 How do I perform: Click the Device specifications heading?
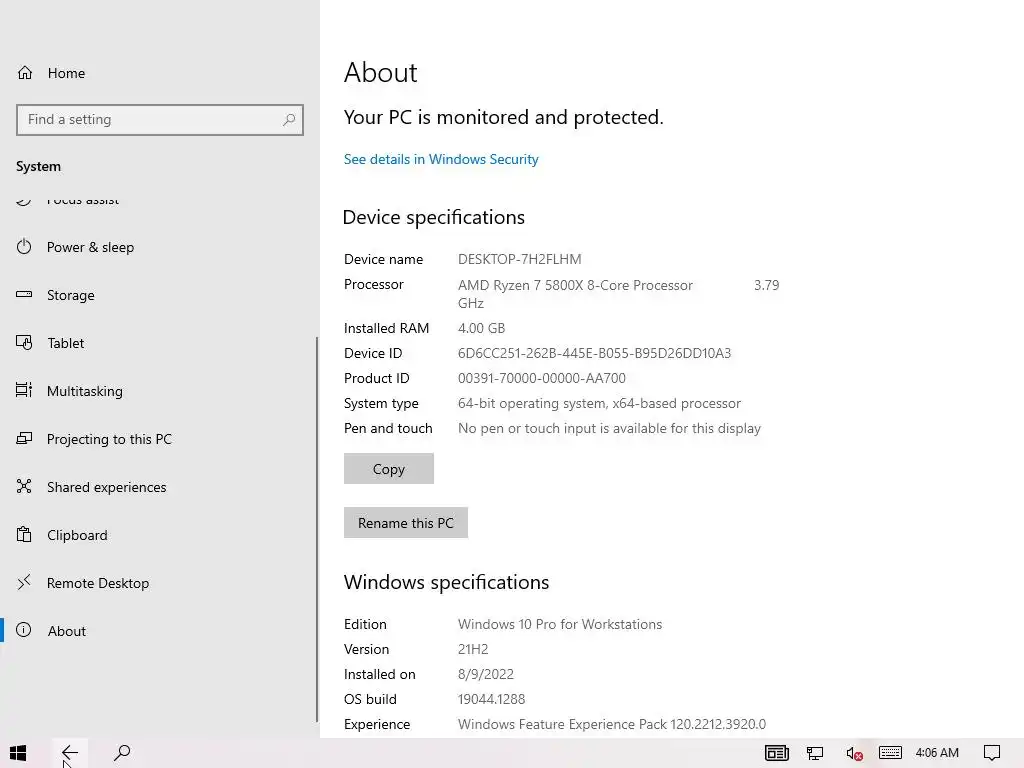click(x=434, y=217)
